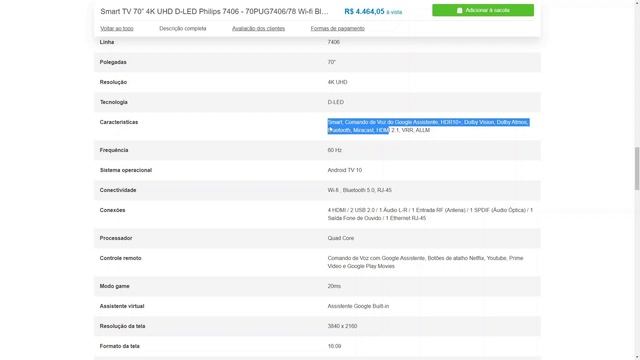This screenshot has height=360, width=640.
Task: Click the Resolução da tela label
Action: click(122, 326)
